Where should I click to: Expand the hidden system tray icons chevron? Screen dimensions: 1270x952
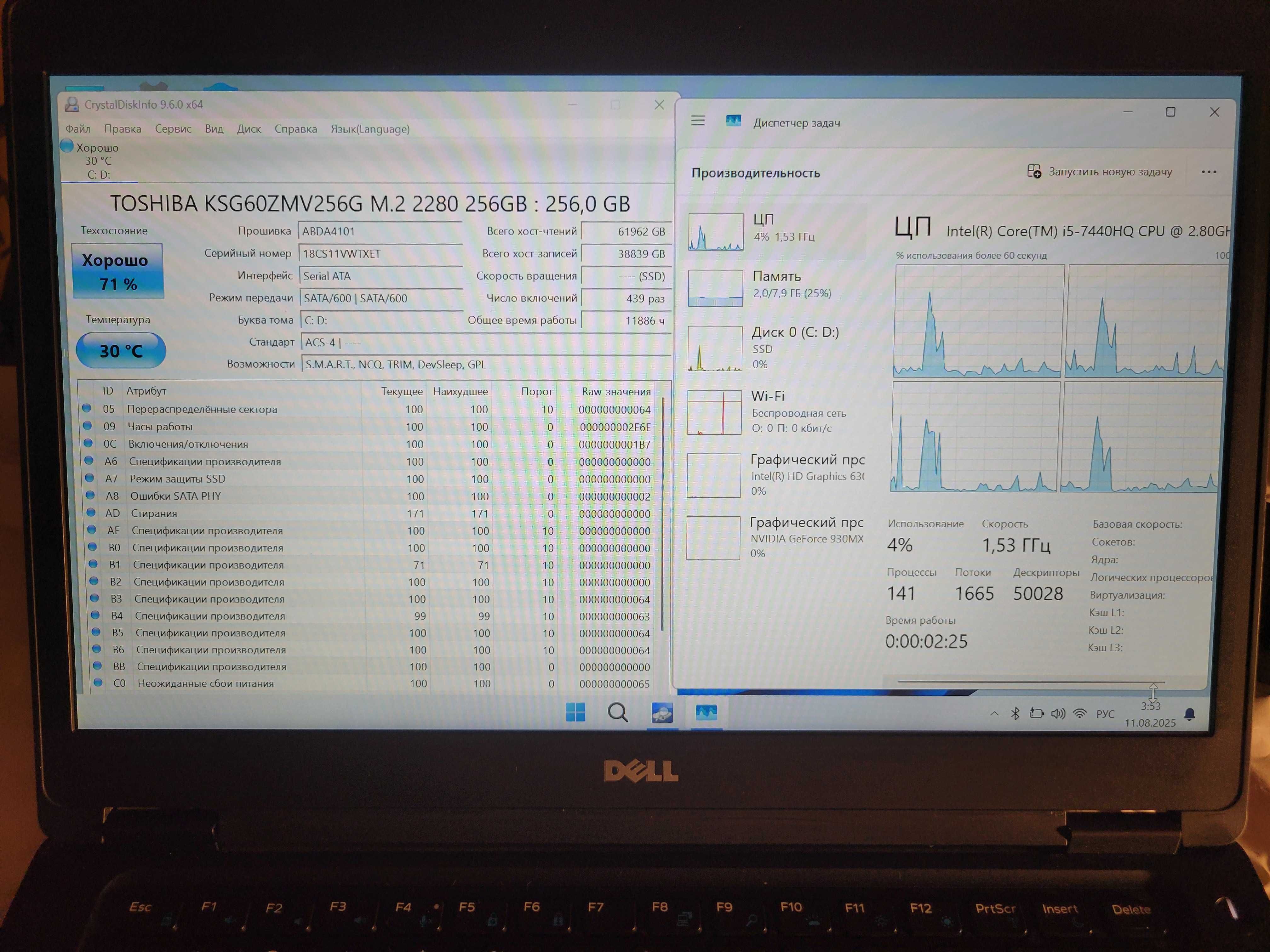click(994, 713)
